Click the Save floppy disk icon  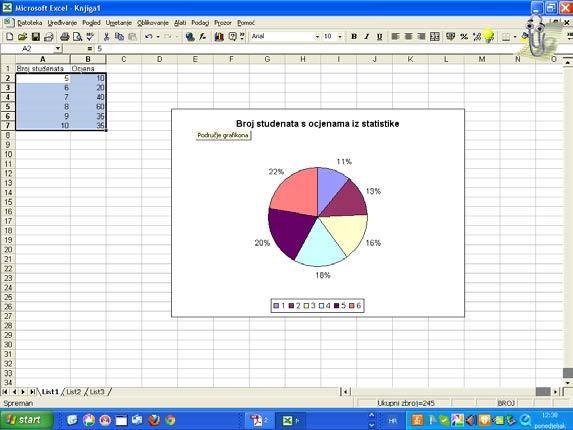pos(35,37)
